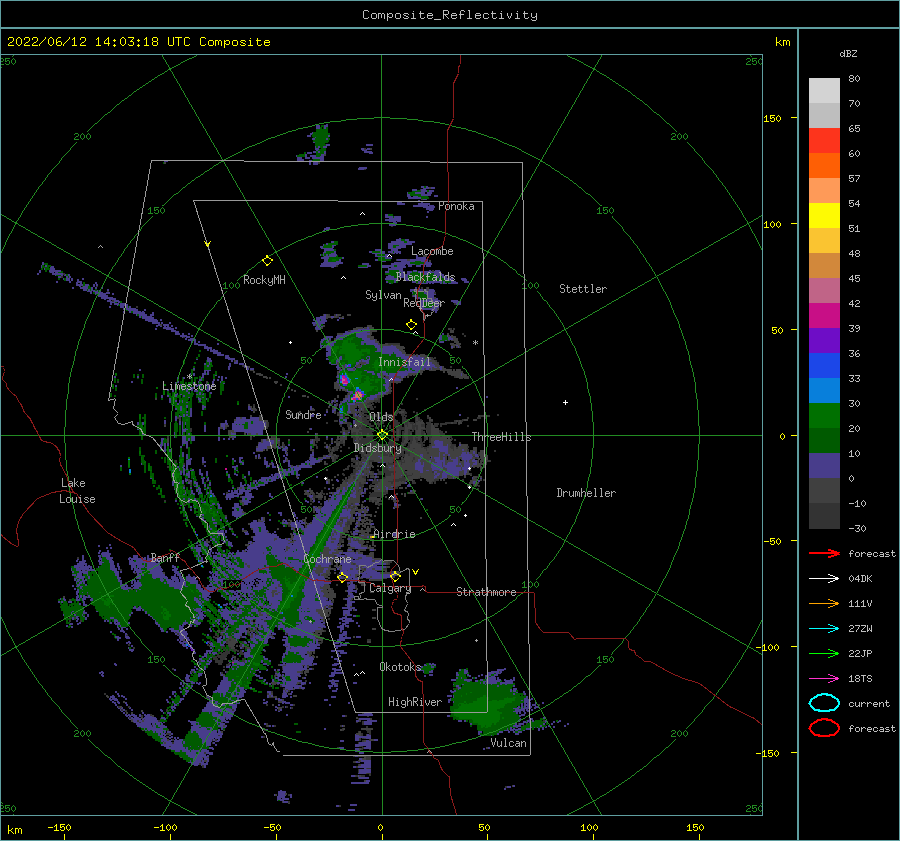Click the Stettler town label
The width and height of the screenshot is (900, 841).
click(583, 289)
